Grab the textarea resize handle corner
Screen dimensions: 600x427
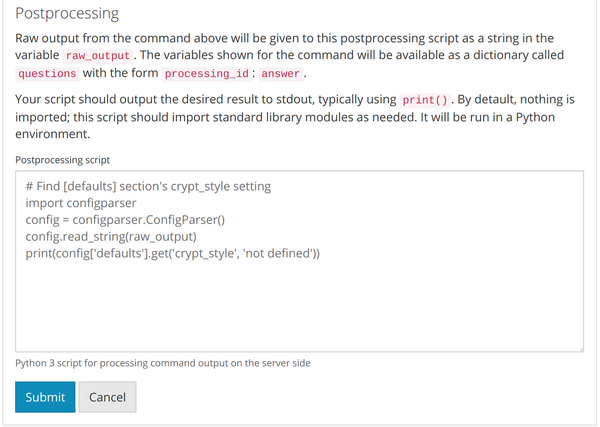pos(580,347)
